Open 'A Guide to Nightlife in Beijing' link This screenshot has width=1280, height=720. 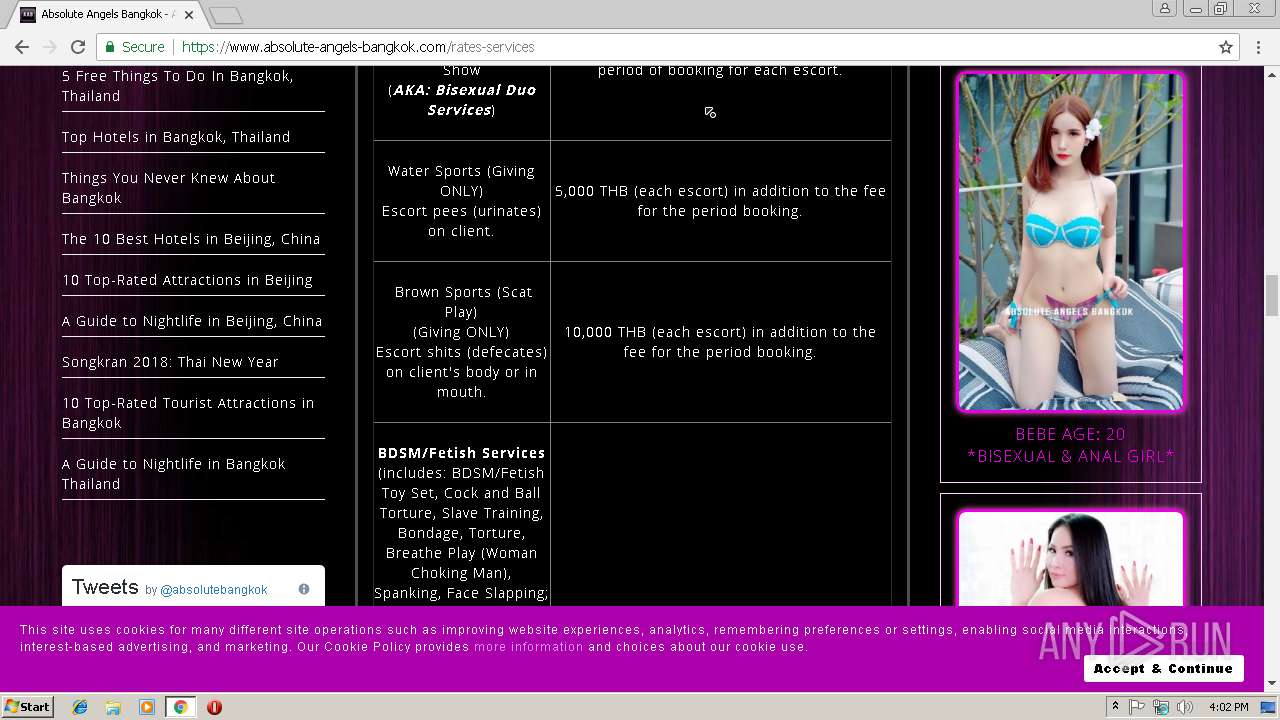192,321
